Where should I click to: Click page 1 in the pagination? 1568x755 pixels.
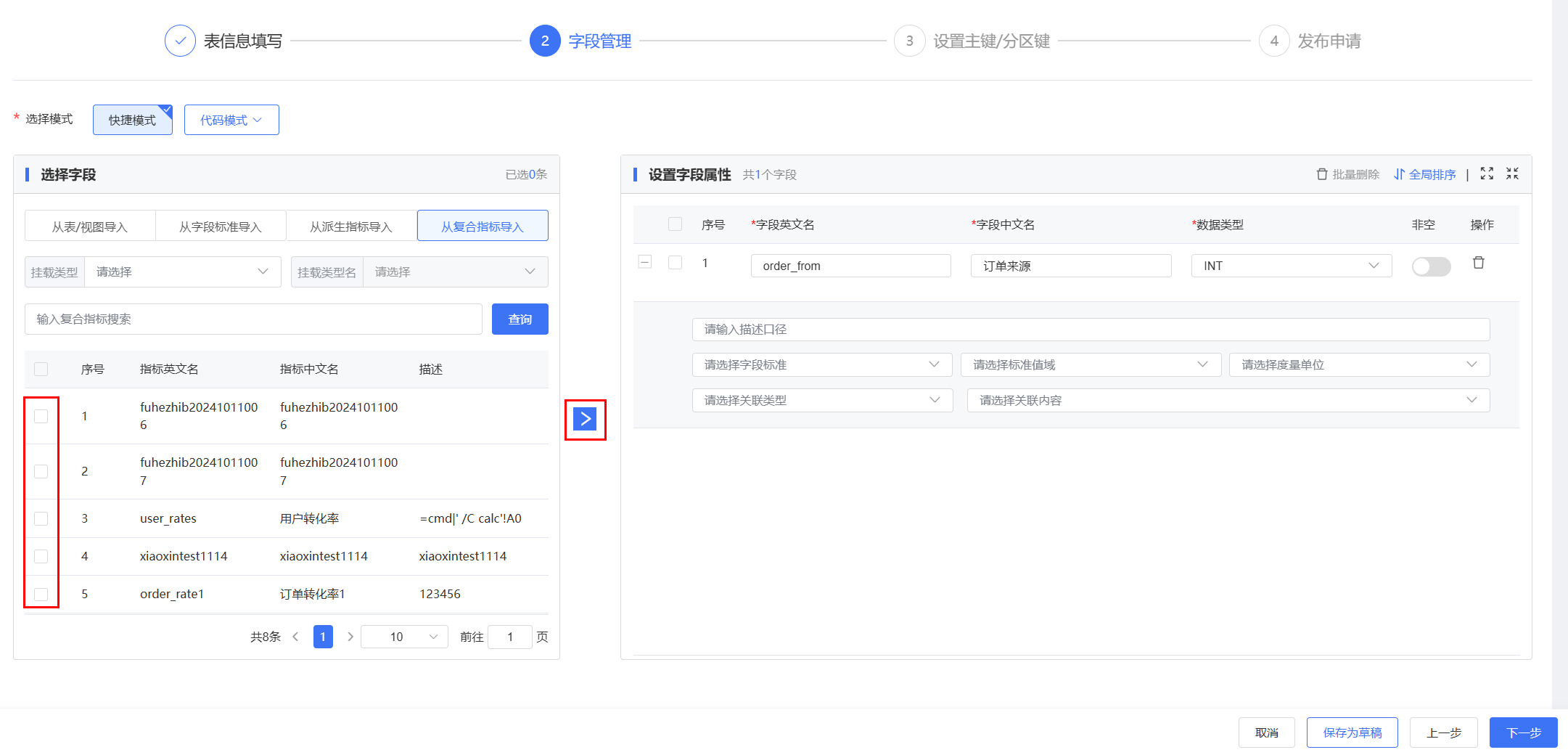[323, 637]
